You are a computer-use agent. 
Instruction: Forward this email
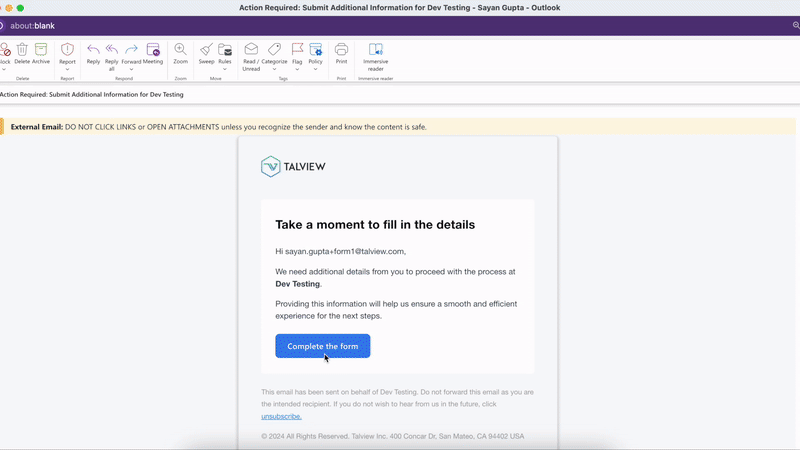click(131, 54)
